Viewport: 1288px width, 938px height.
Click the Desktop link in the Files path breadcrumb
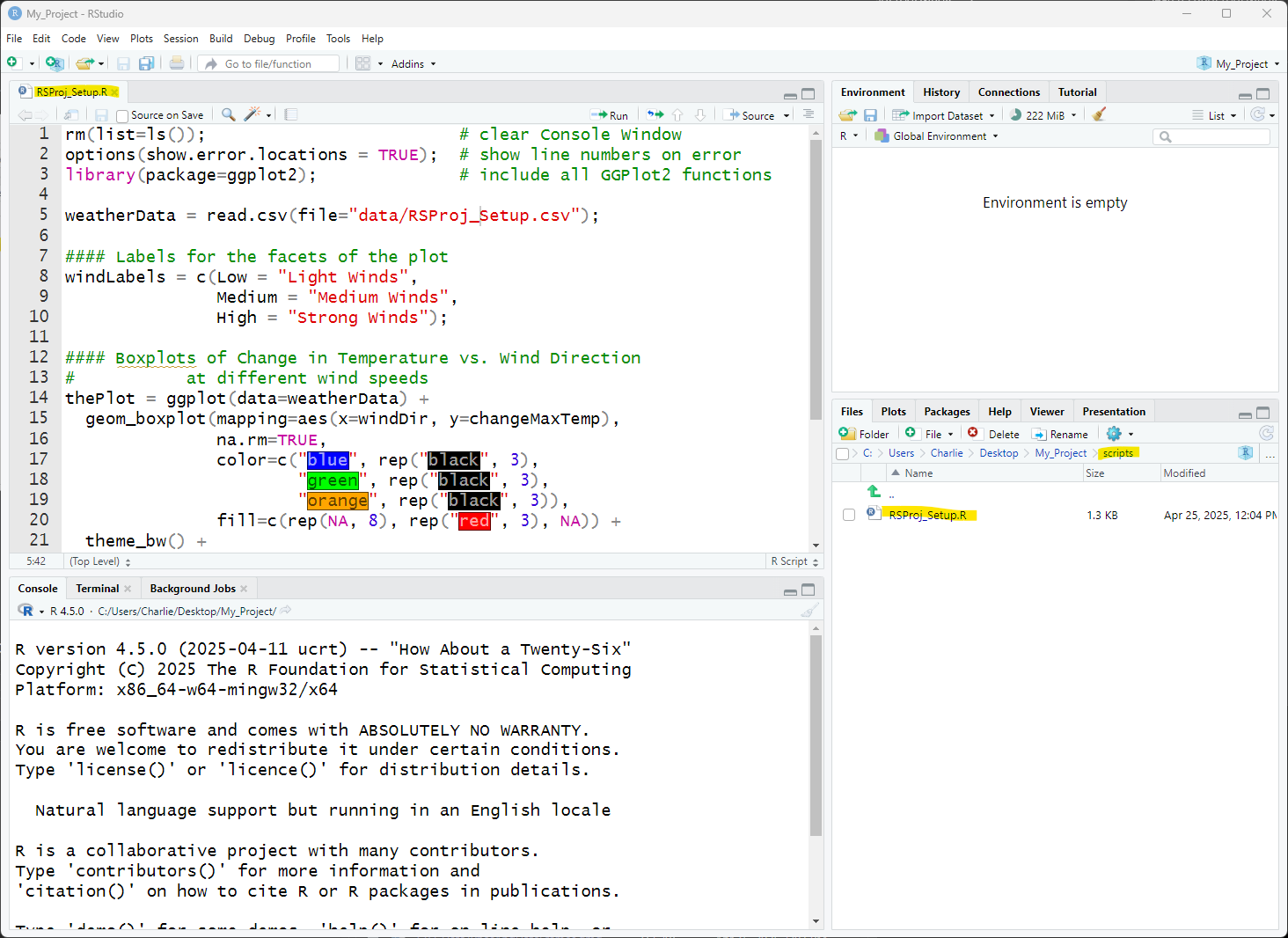click(x=999, y=453)
